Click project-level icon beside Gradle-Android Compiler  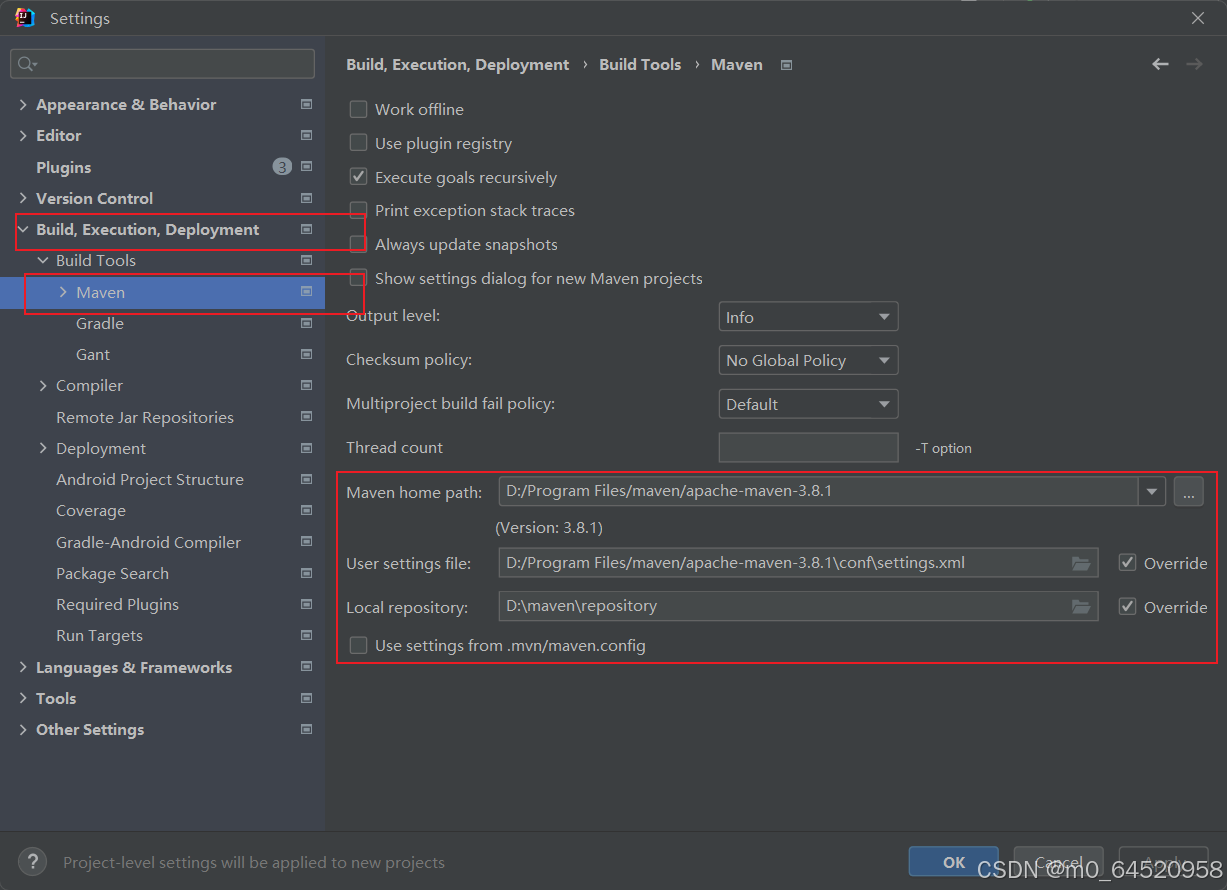coord(306,542)
